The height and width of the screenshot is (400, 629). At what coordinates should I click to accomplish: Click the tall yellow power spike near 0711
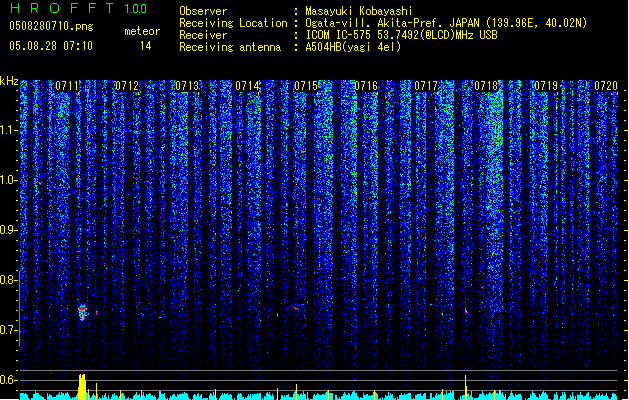82,387
